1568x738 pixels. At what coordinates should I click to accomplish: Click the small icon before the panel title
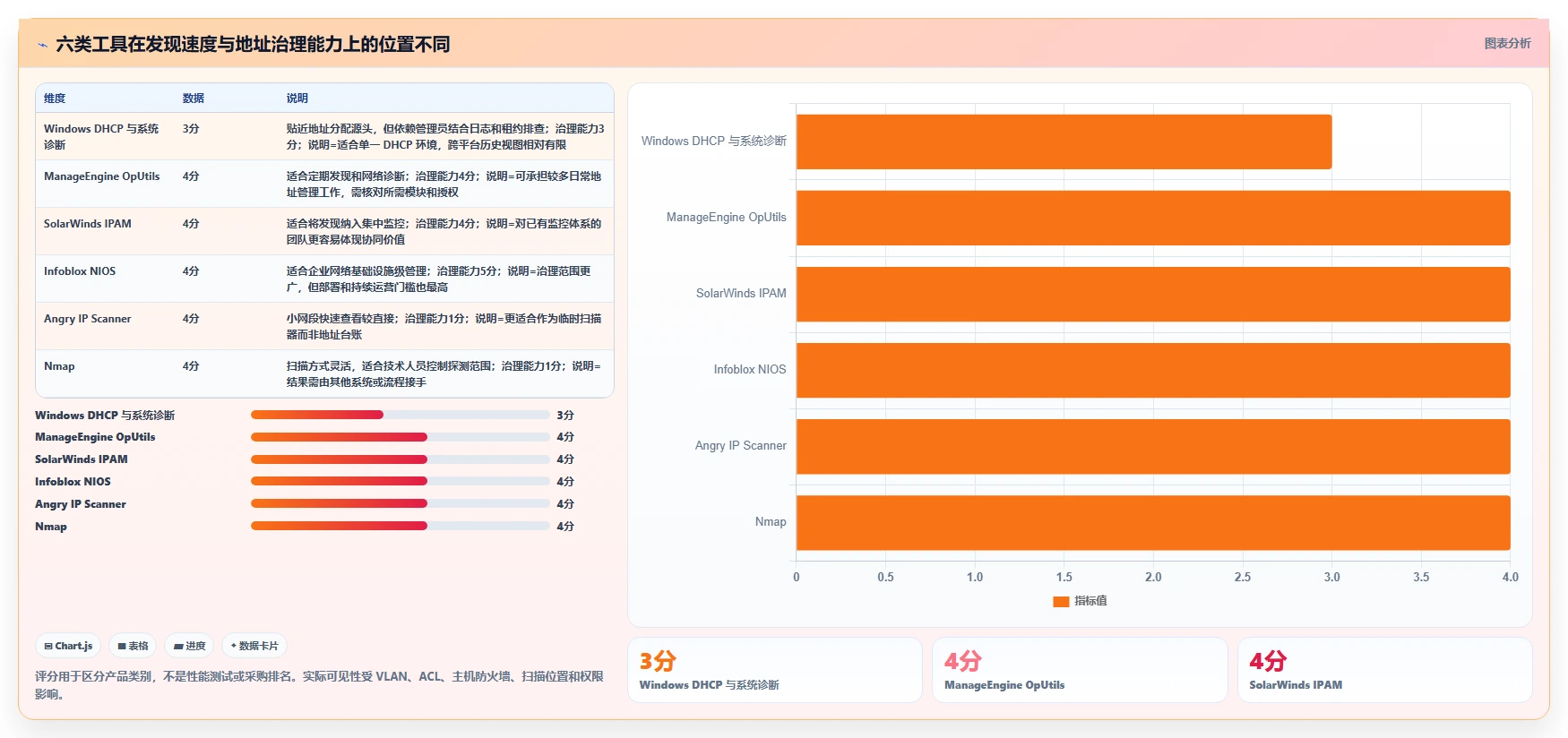coord(42,45)
